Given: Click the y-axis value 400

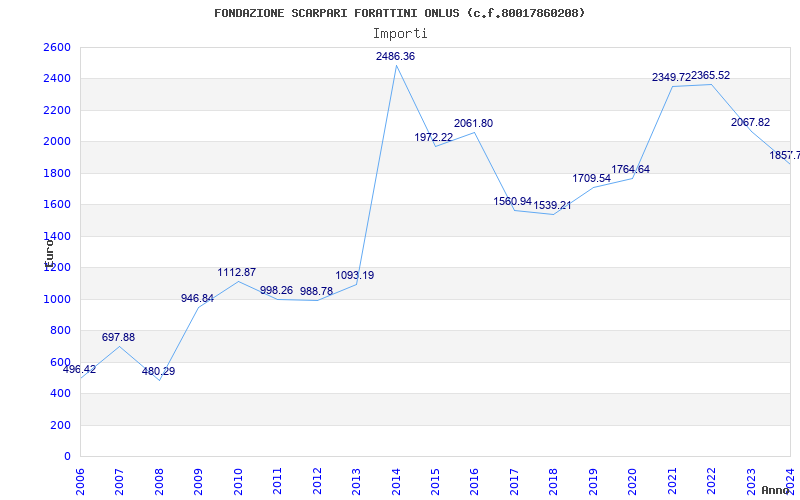Looking at the screenshot, I should click(x=61, y=393).
